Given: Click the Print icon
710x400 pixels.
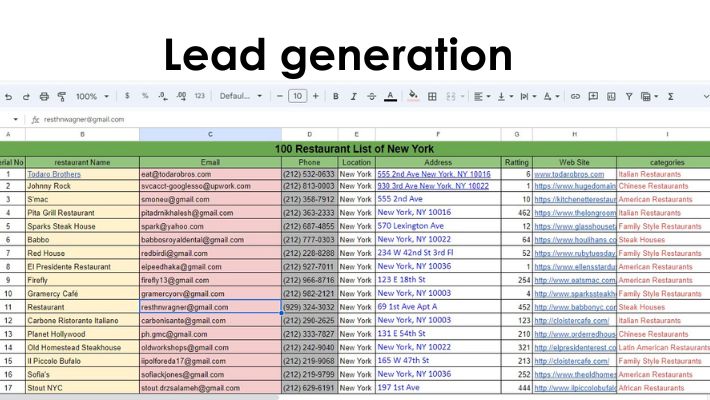Looking at the screenshot, I should coord(43,97).
